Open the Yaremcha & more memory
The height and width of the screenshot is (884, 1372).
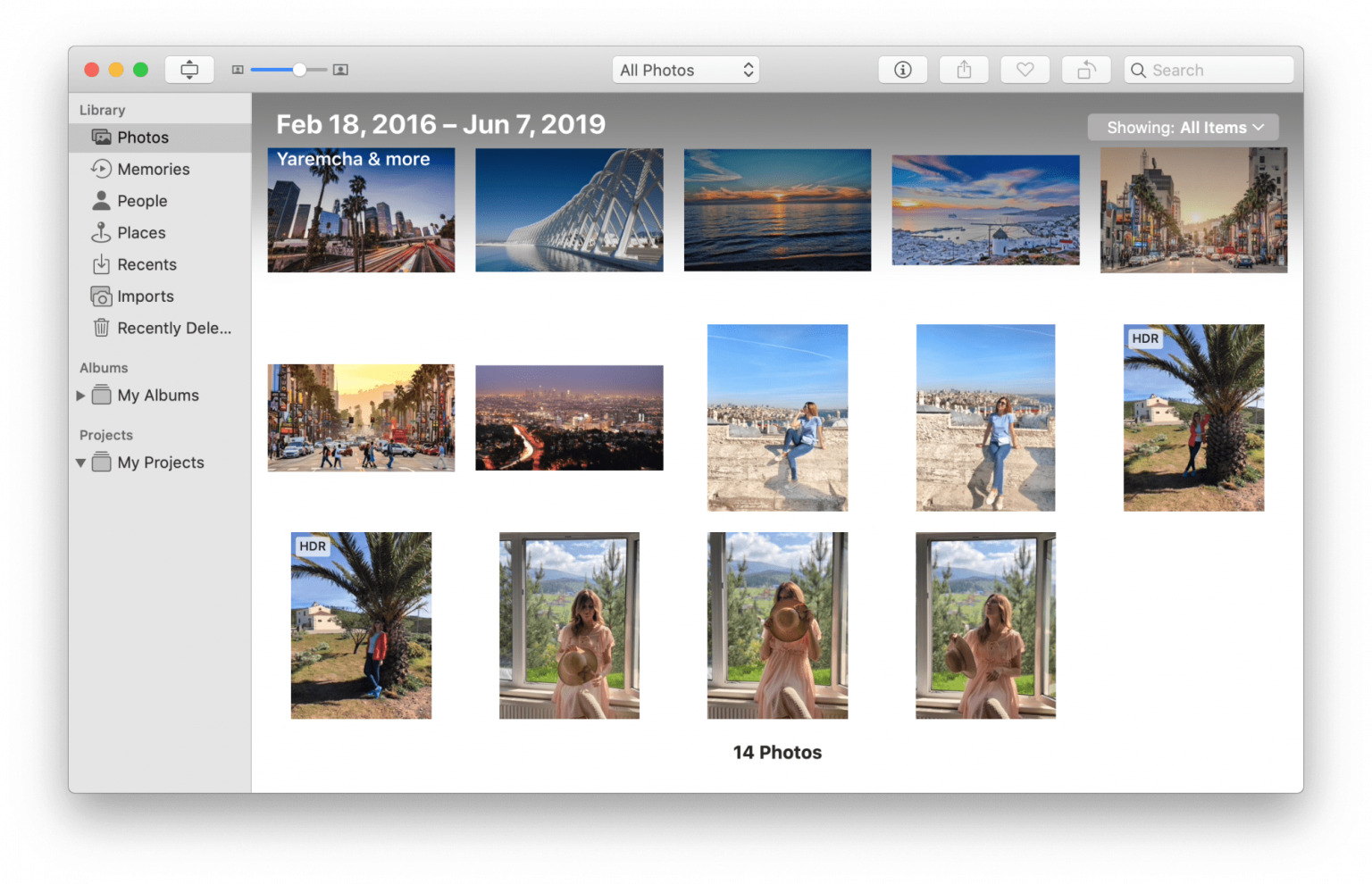click(361, 210)
